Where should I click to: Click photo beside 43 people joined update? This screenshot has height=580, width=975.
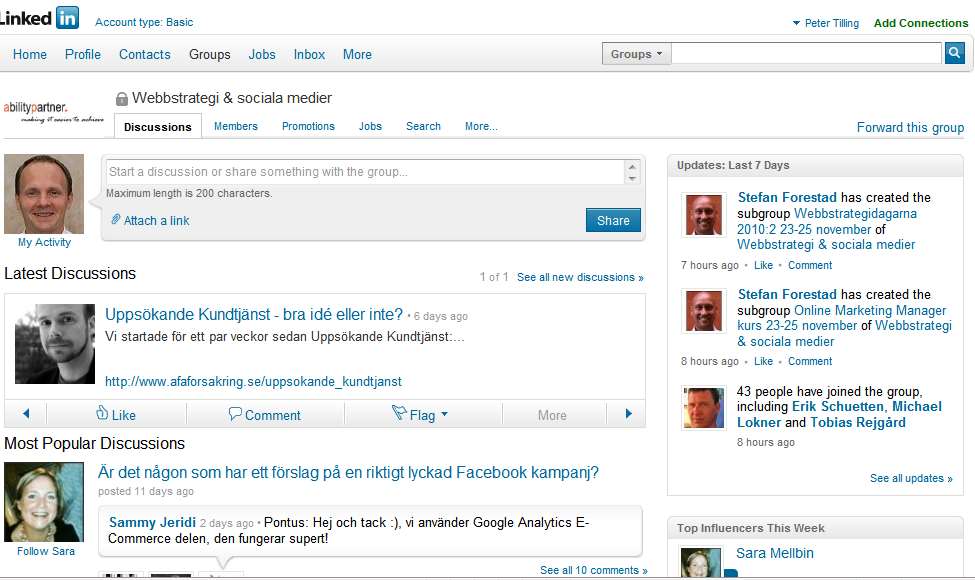[703, 408]
